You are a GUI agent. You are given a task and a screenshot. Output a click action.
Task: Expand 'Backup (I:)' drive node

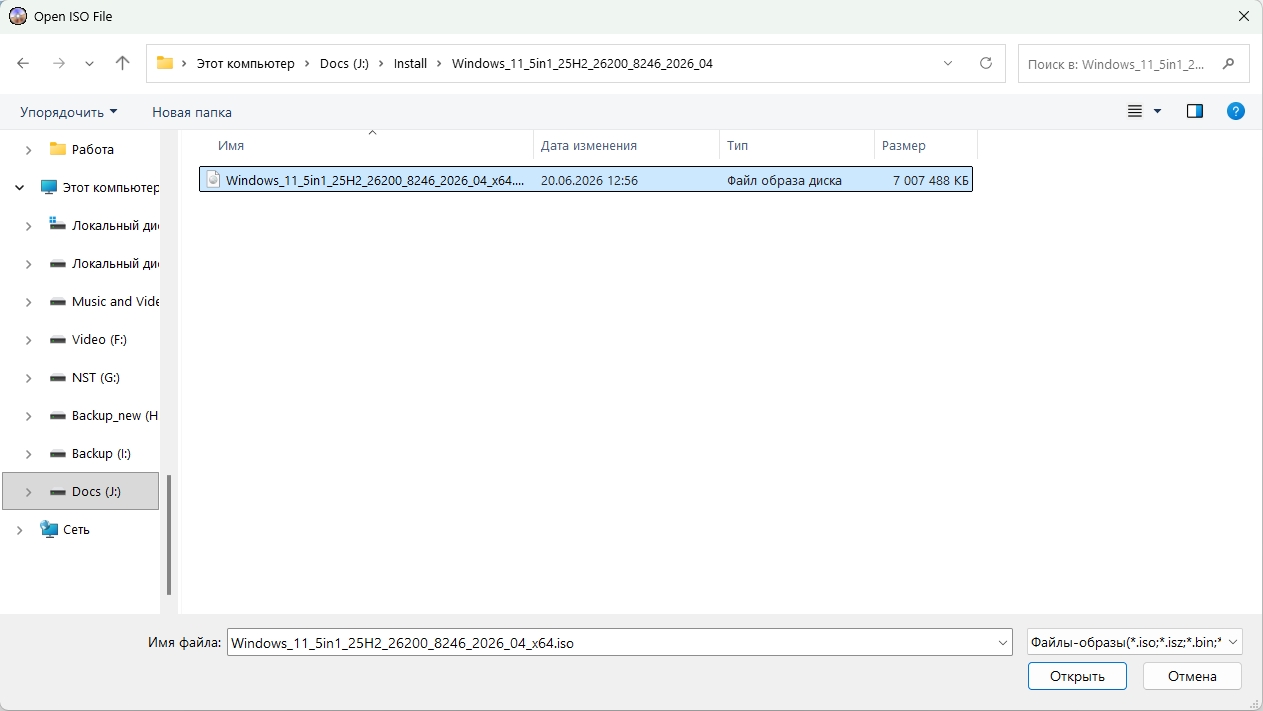[x=28, y=453]
